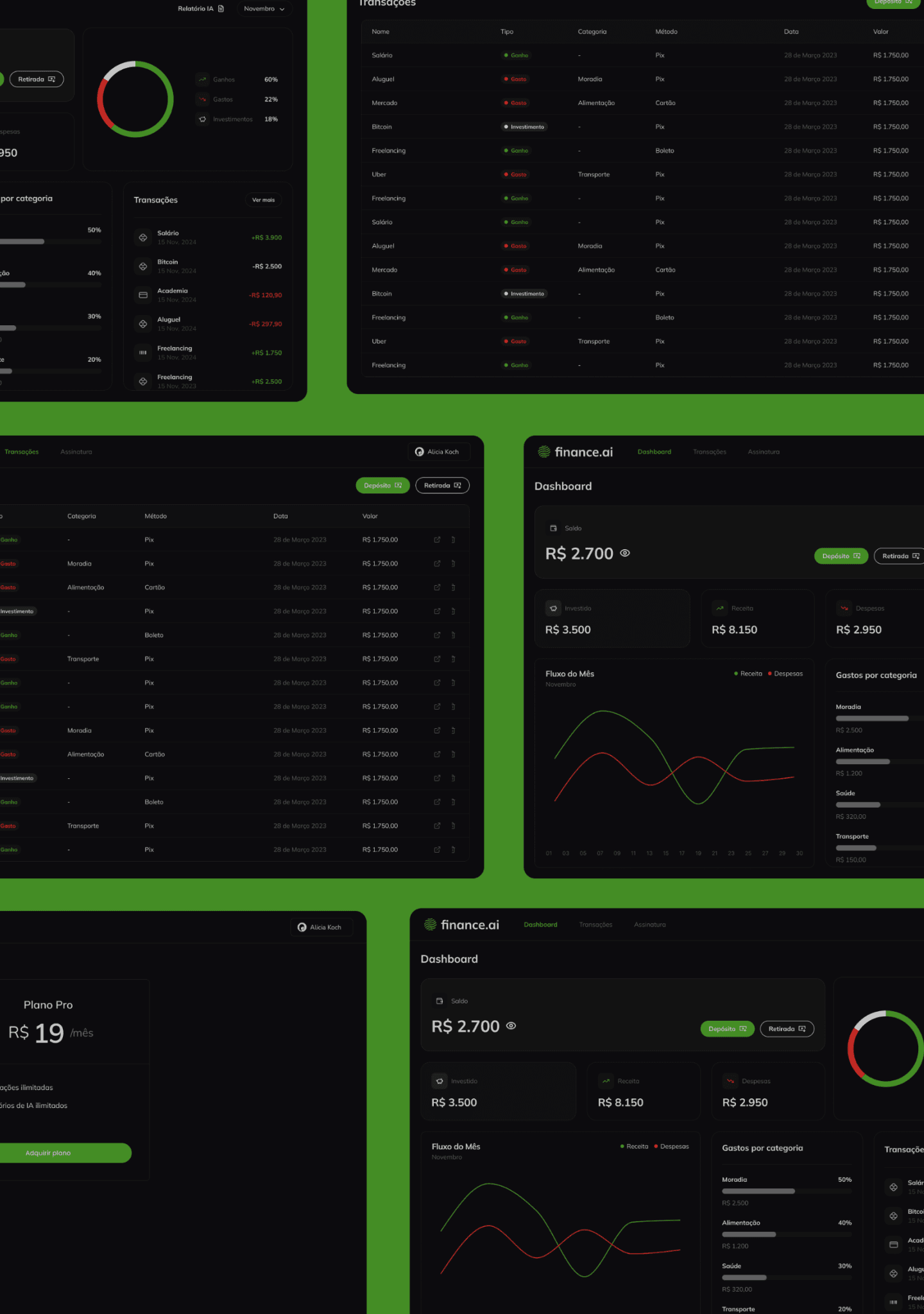Click Retirada button below Relatório IA
Viewport: 924px width, 1314px height.
[37, 80]
